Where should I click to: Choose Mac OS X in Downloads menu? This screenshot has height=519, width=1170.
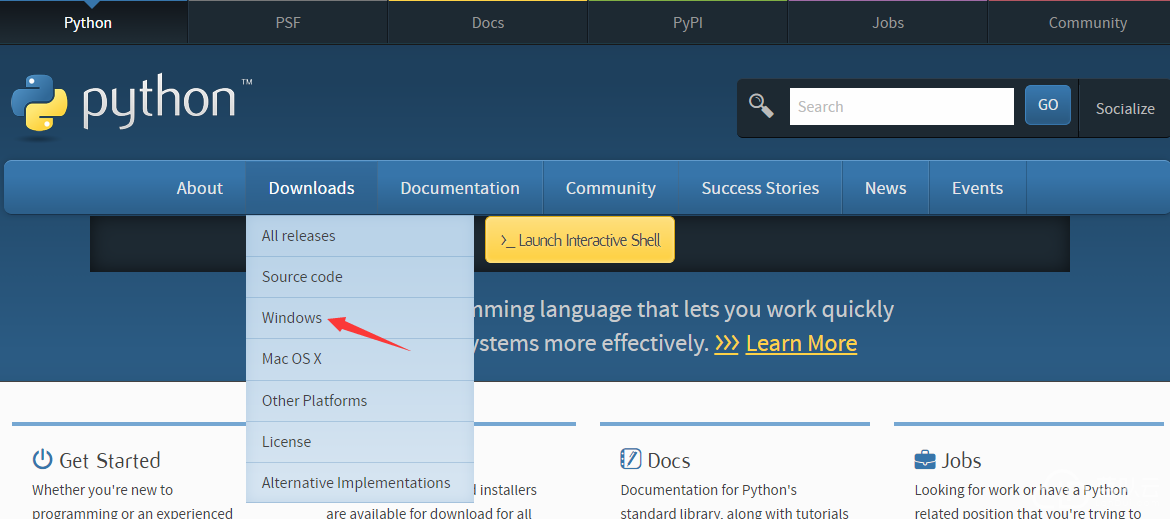point(292,359)
